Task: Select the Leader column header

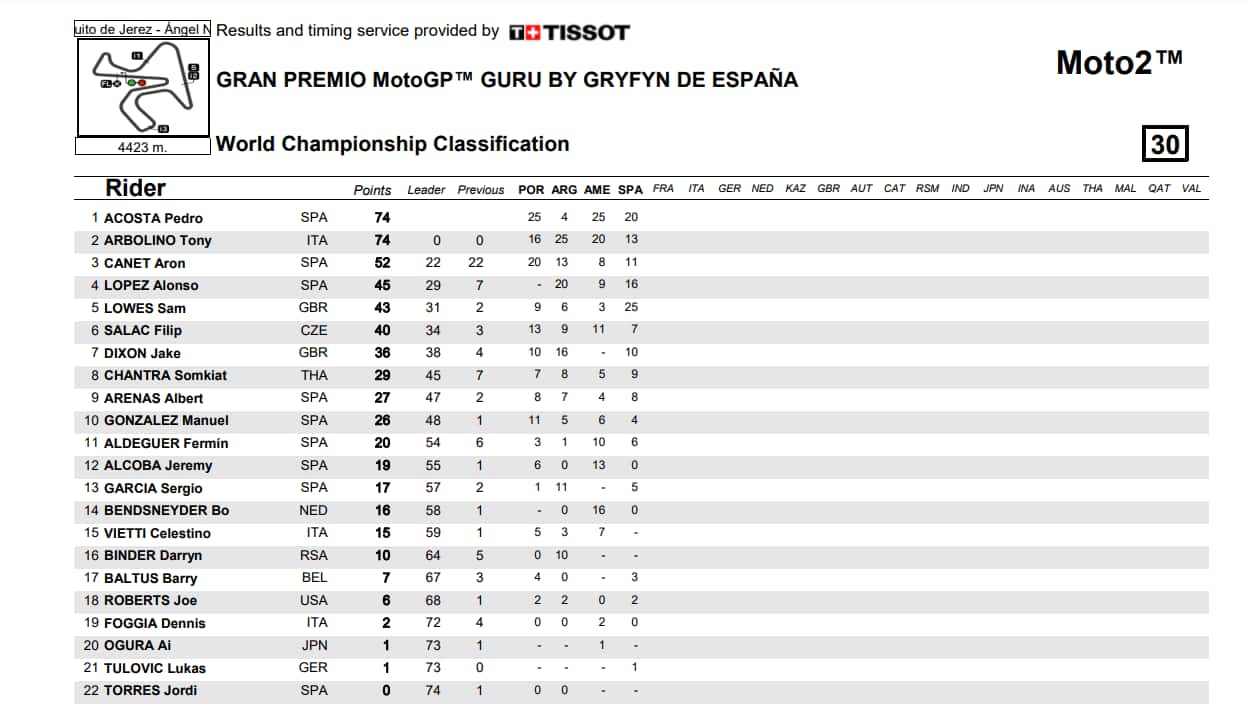Action: (x=426, y=190)
